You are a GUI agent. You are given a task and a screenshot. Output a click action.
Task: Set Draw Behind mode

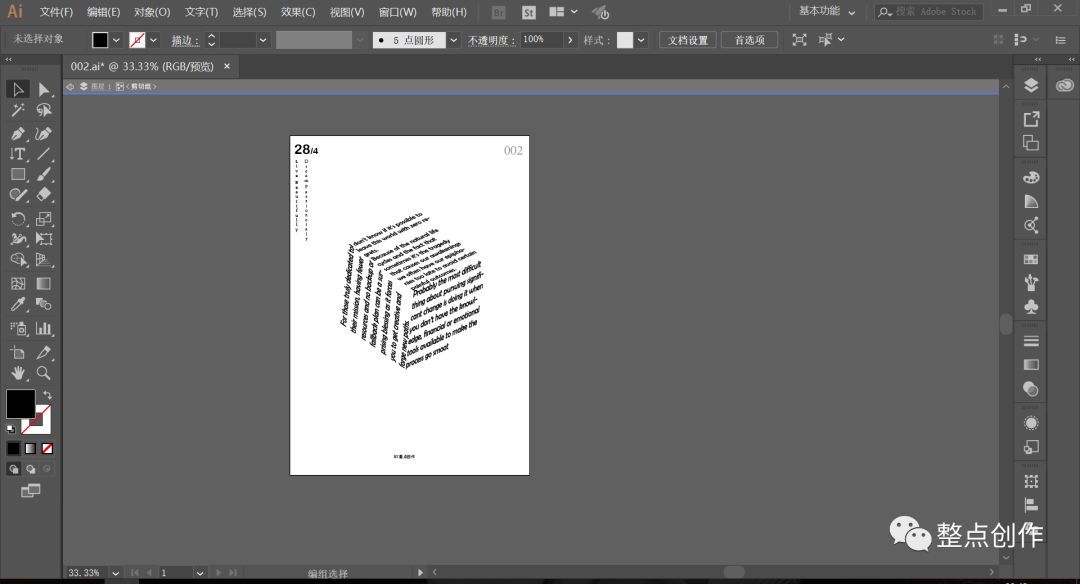coord(31,469)
